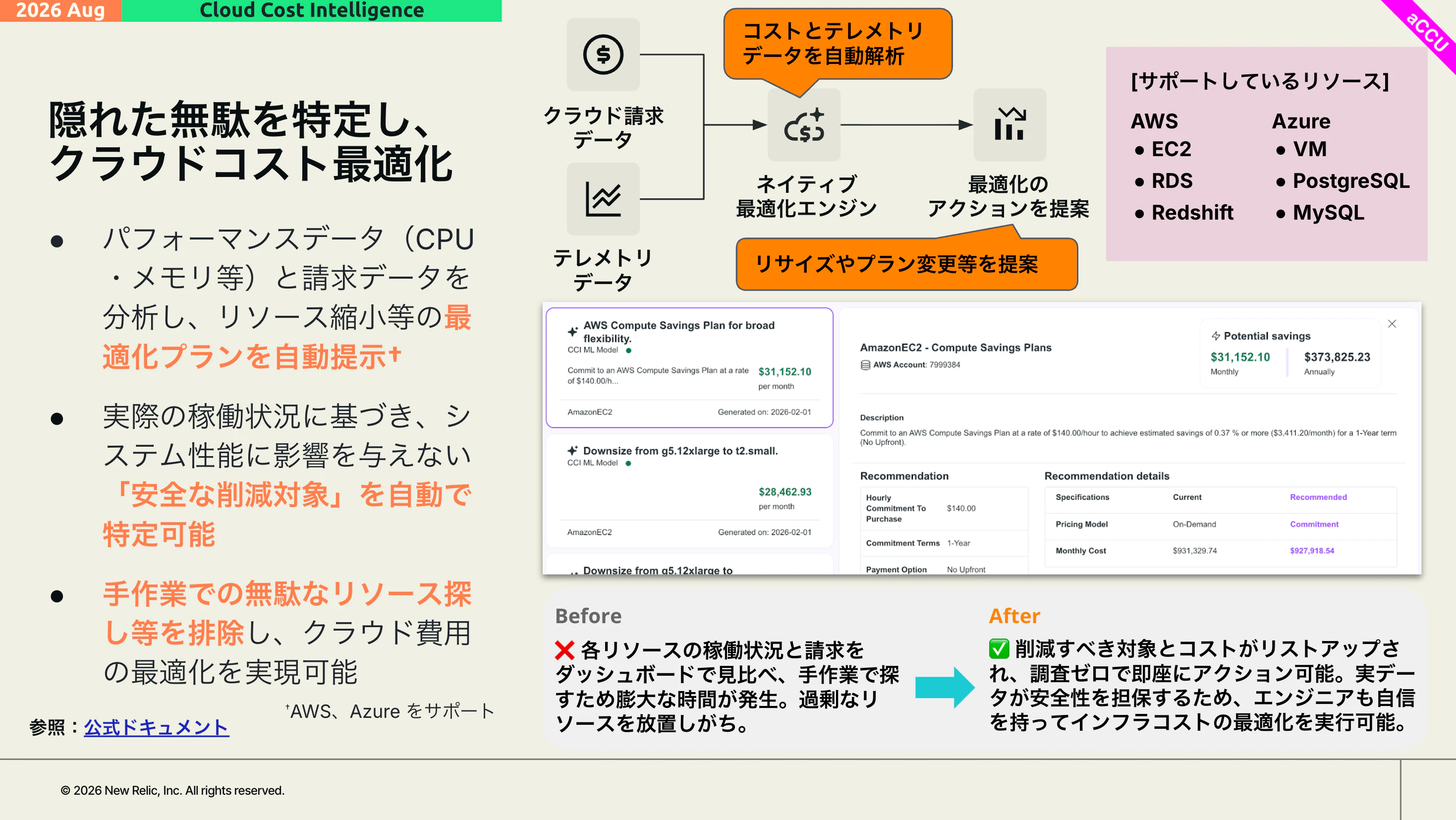Click the orange コストとテレメトリ callout

pyautogui.click(x=838, y=44)
